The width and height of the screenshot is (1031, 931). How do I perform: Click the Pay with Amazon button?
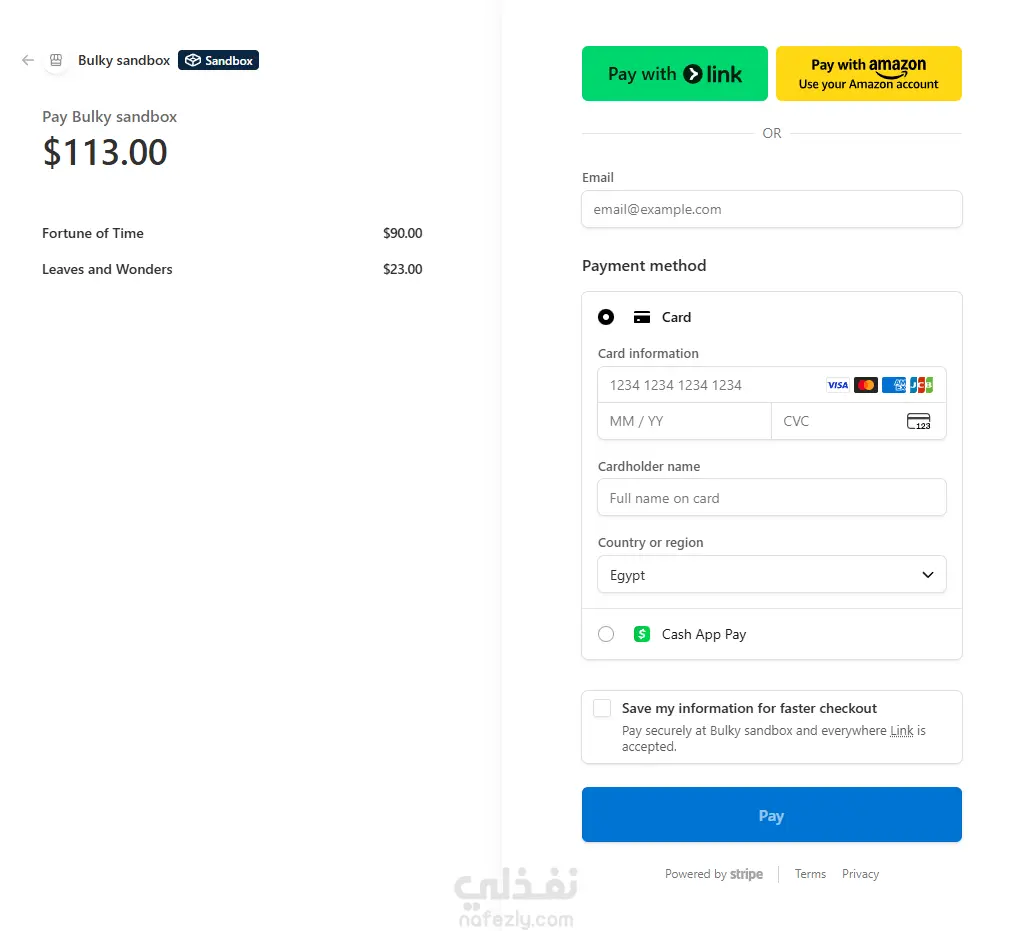point(868,73)
